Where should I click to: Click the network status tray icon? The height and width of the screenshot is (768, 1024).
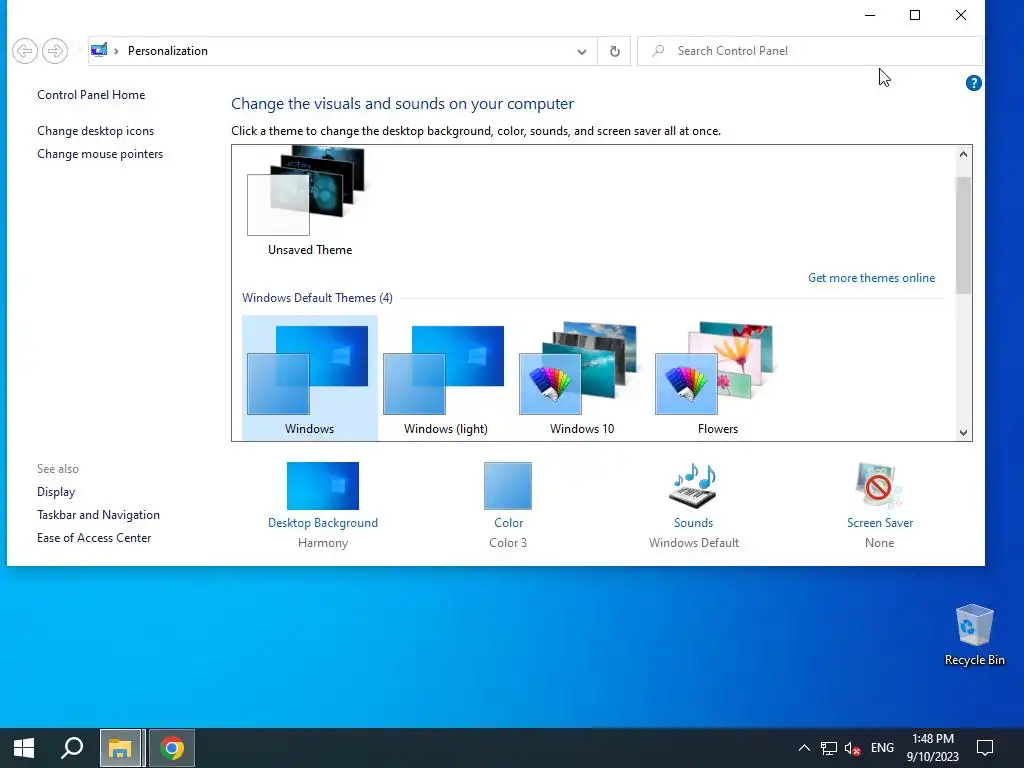coord(829,748)
